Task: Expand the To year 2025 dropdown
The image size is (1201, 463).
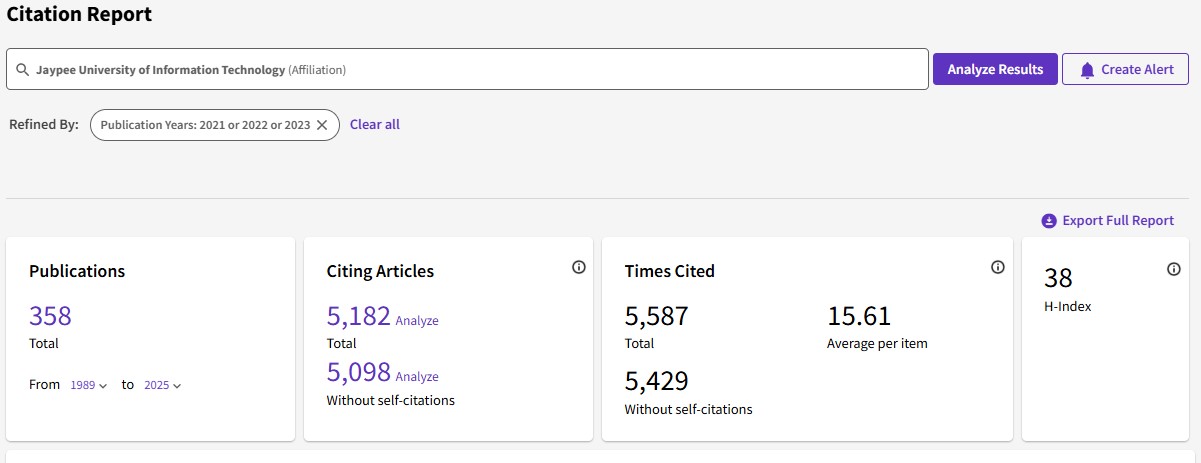Action: click(x=163, y=385)
